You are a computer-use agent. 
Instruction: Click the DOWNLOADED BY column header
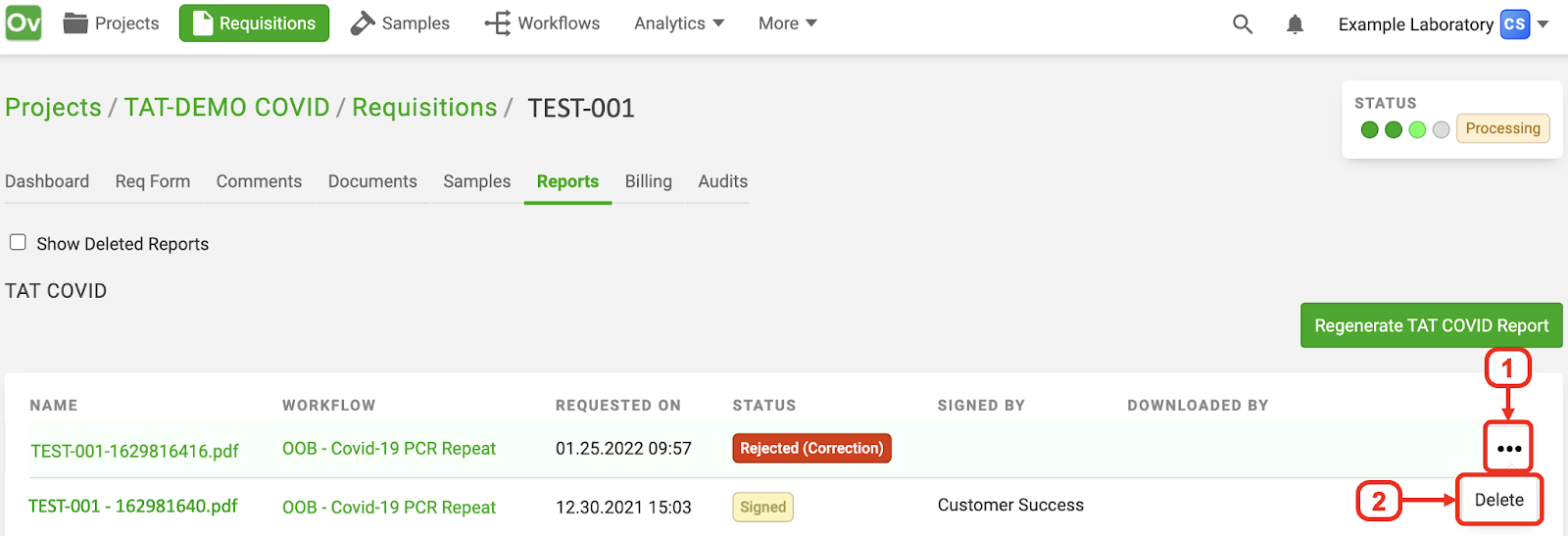point(1198,406)
